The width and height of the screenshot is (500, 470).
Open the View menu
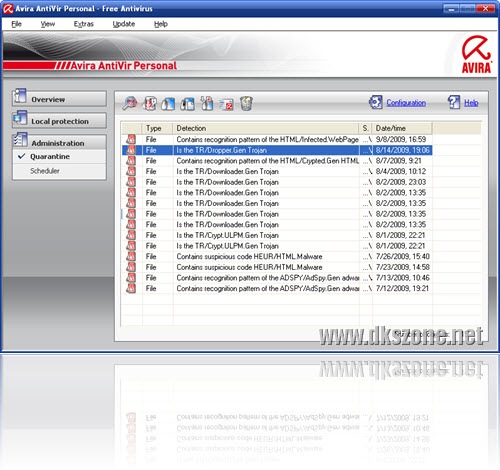tap(48, 24)
